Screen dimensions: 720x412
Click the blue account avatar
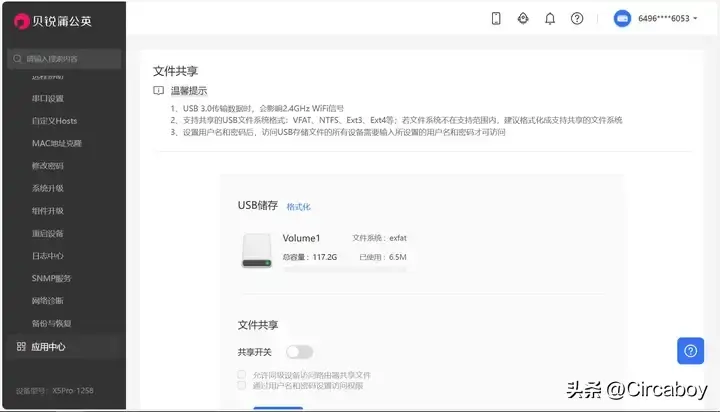(x=622, y=18)
